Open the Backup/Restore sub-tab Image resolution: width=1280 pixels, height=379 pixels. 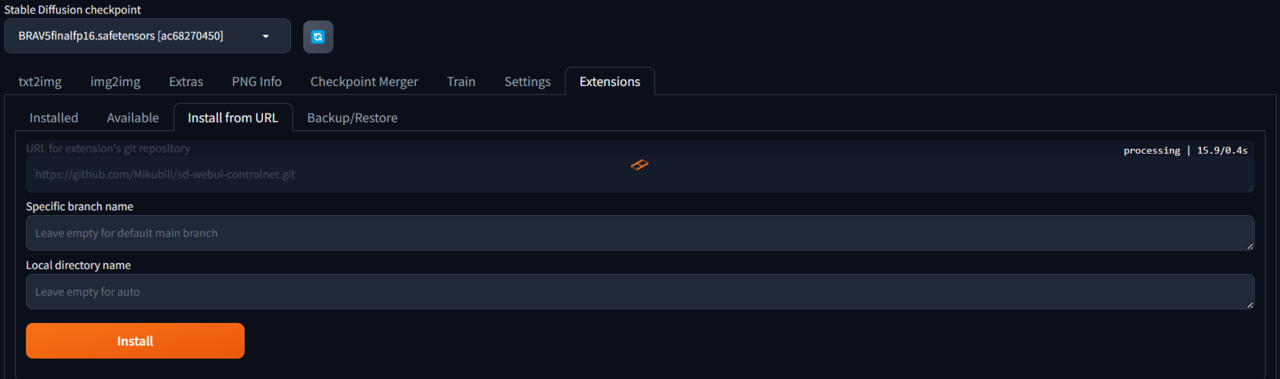click(352, 118)
